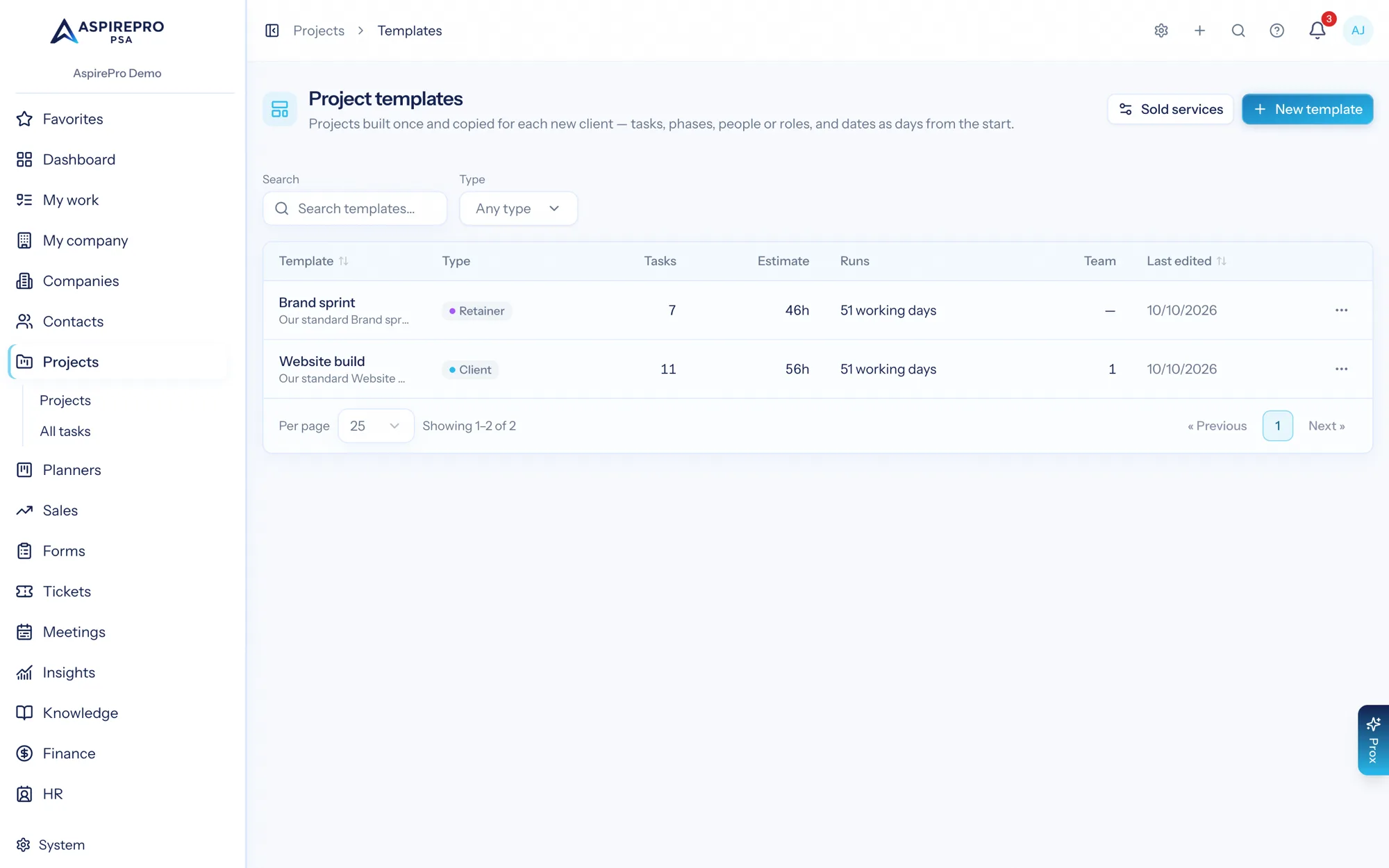1389x868 pixels.
Task: Open Dashboard from sidebar
Action: (x=117, y=160)
